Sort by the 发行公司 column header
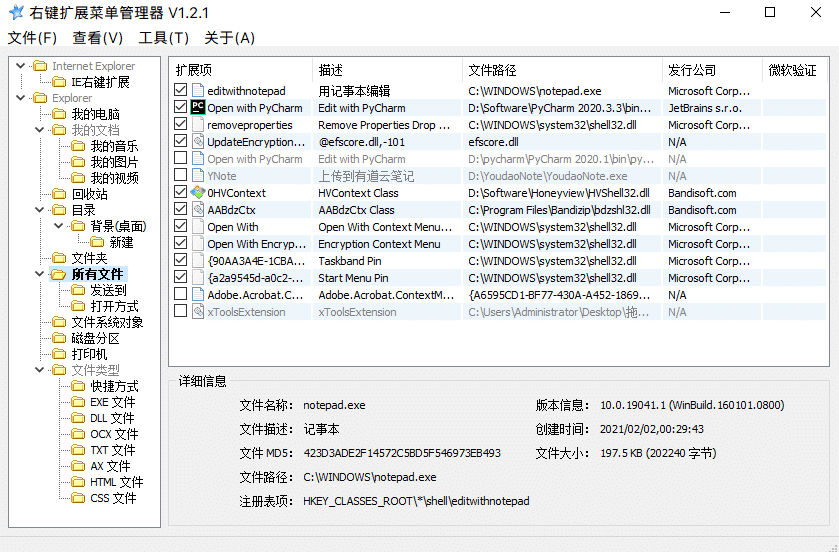Screen dimensions: 839x552 pos(712,70)
